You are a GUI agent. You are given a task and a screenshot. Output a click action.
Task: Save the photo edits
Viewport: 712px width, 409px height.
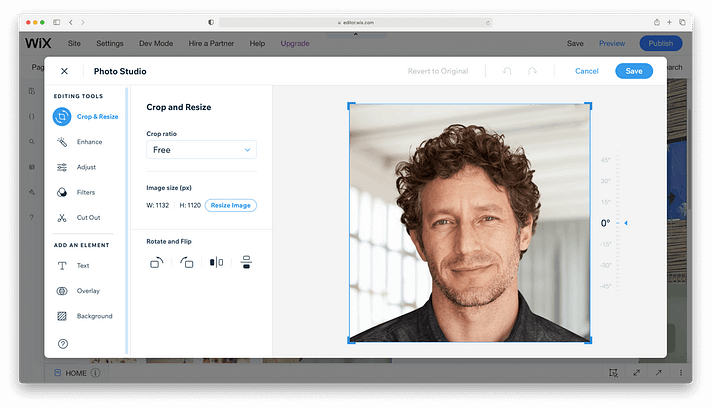point(634,71)
